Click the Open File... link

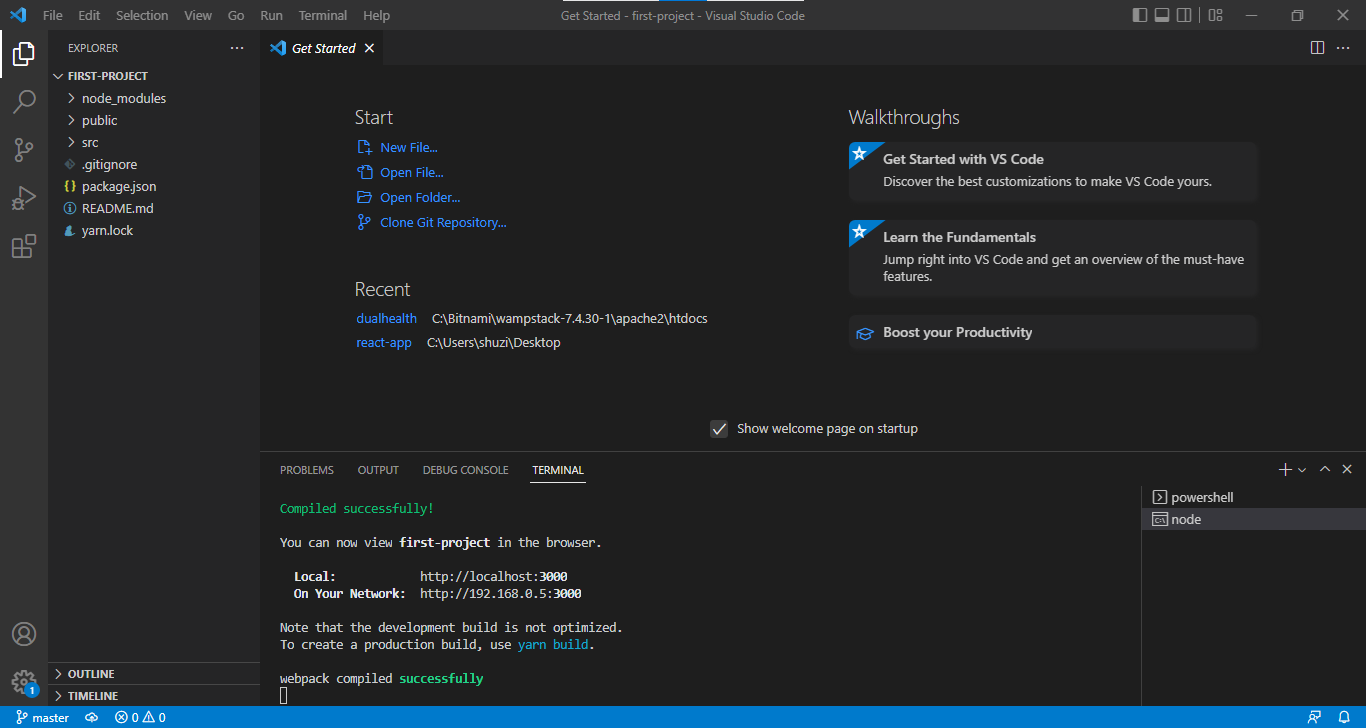click(x=412, y=172)
